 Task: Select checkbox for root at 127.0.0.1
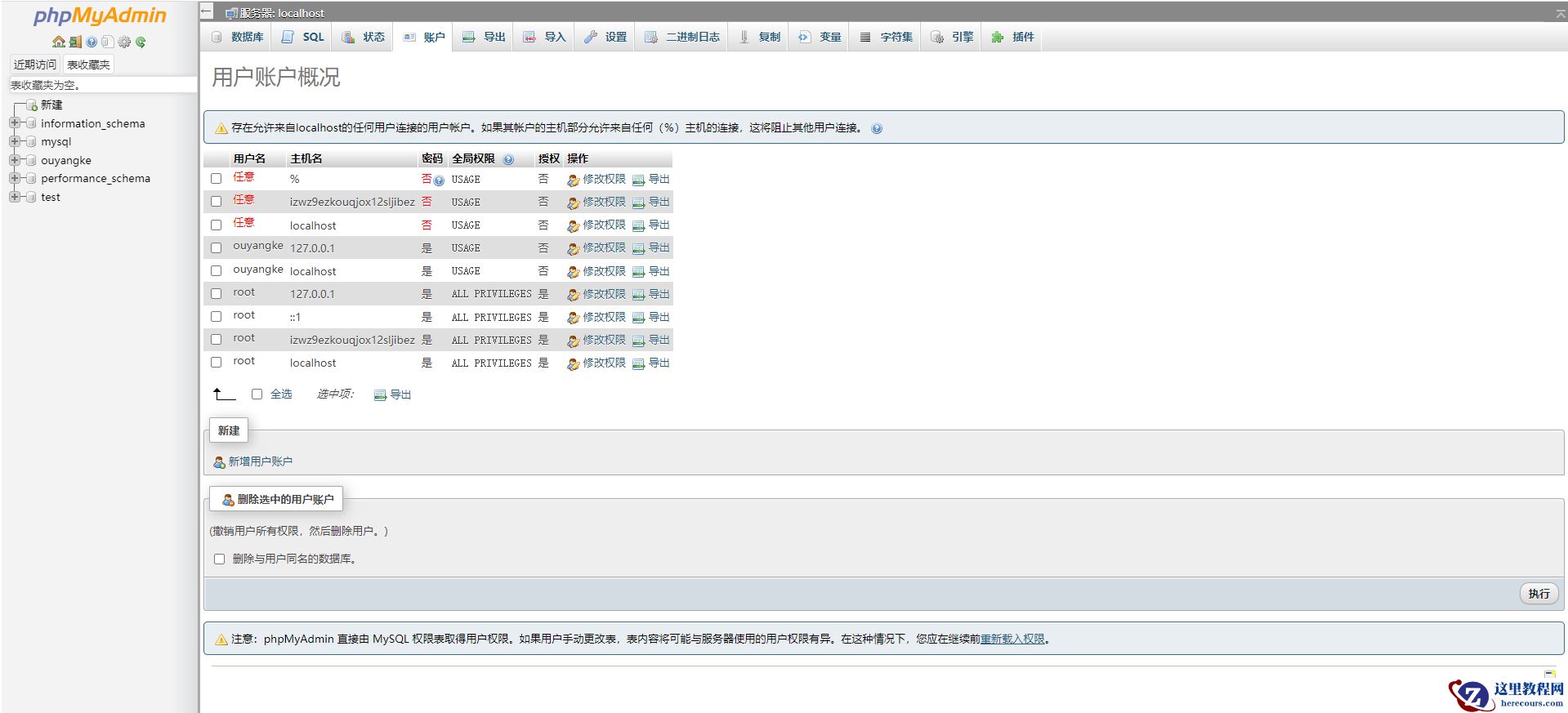tap(217, 293)
